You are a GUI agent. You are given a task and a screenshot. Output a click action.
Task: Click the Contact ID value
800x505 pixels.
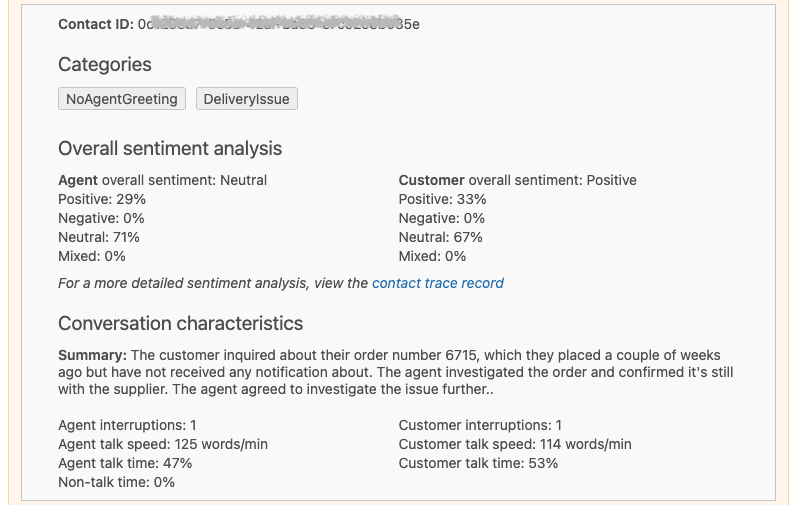(x=278, y=23)
